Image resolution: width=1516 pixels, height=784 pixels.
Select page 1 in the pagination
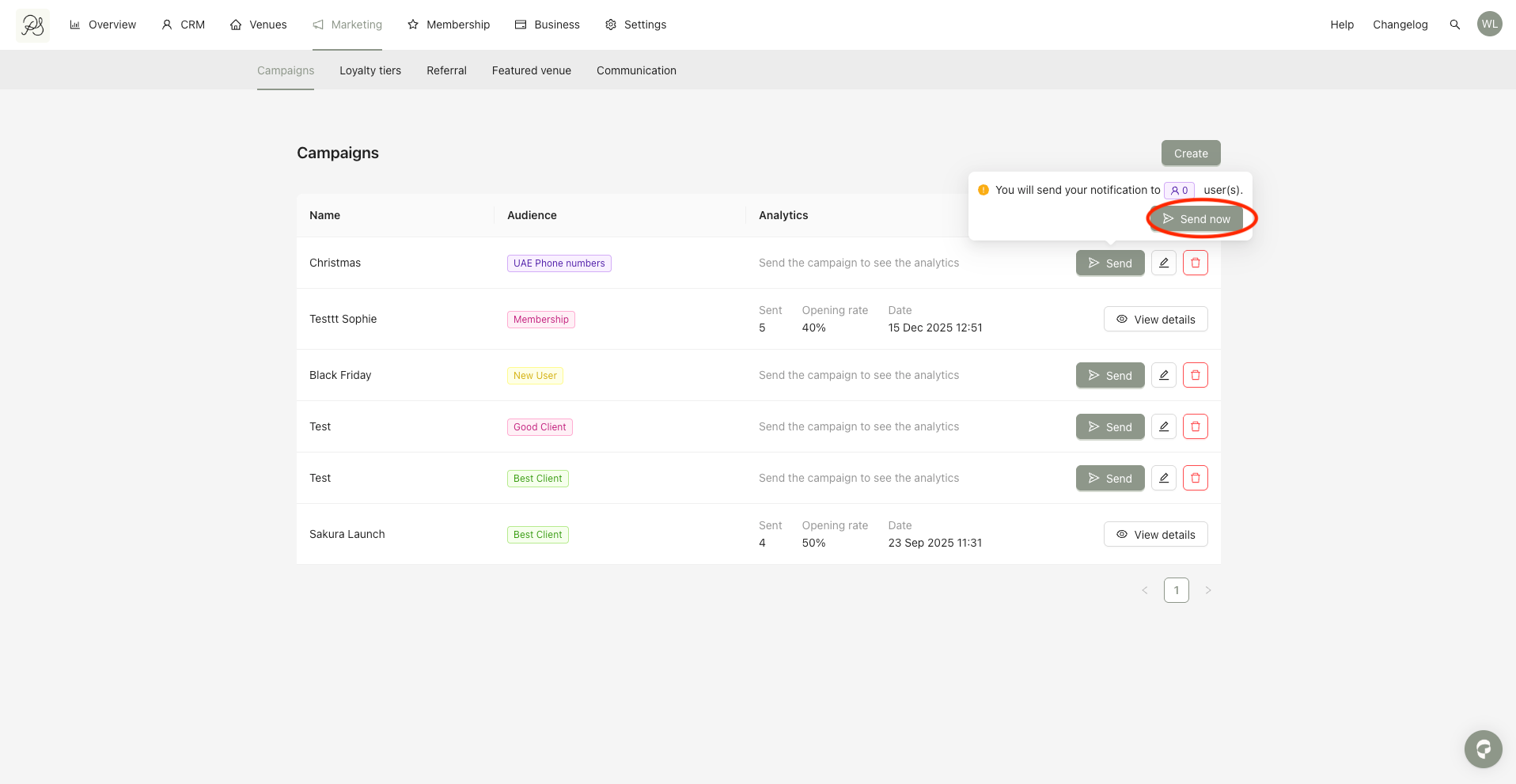(x=1176, y=590)
